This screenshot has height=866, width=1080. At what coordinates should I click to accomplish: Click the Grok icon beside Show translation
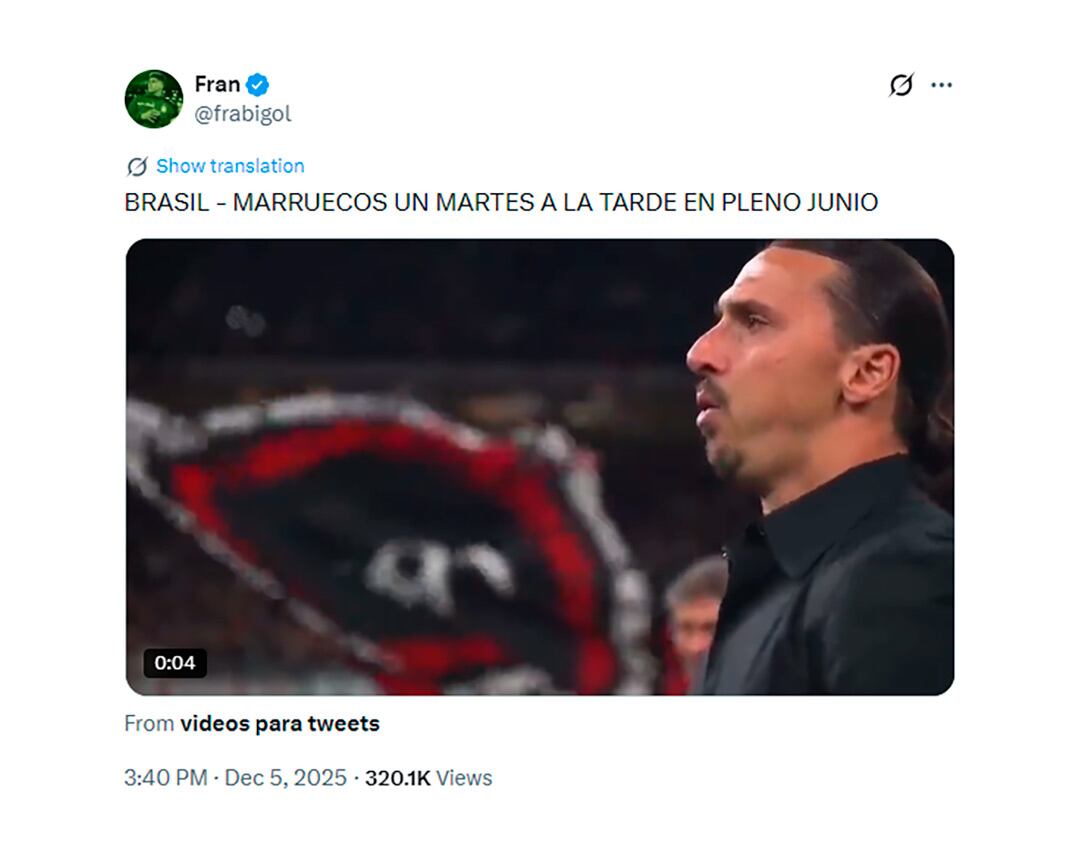click(137, 166)
